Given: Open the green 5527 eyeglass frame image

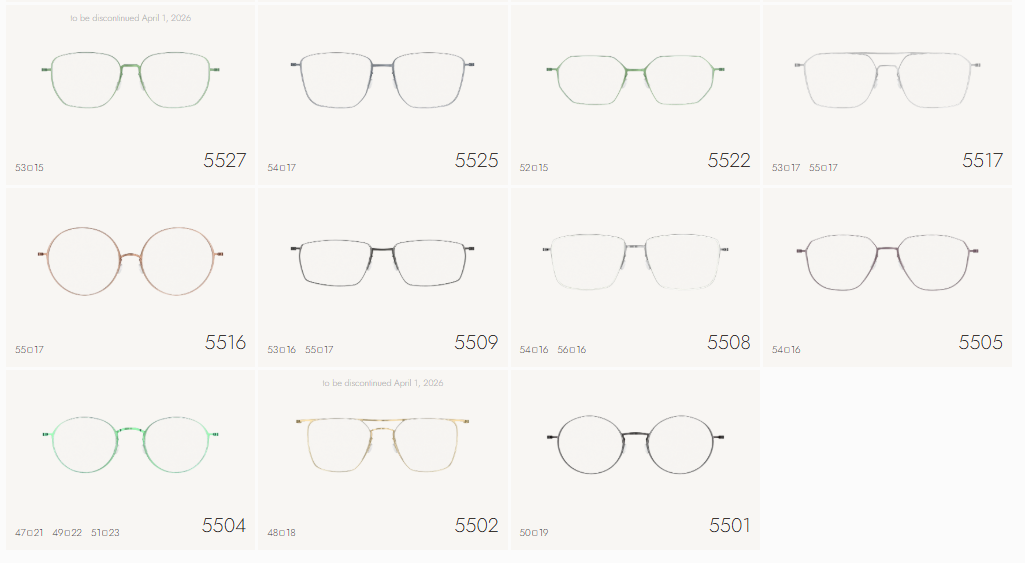Looking at the screenshot, I should point(131,79).
